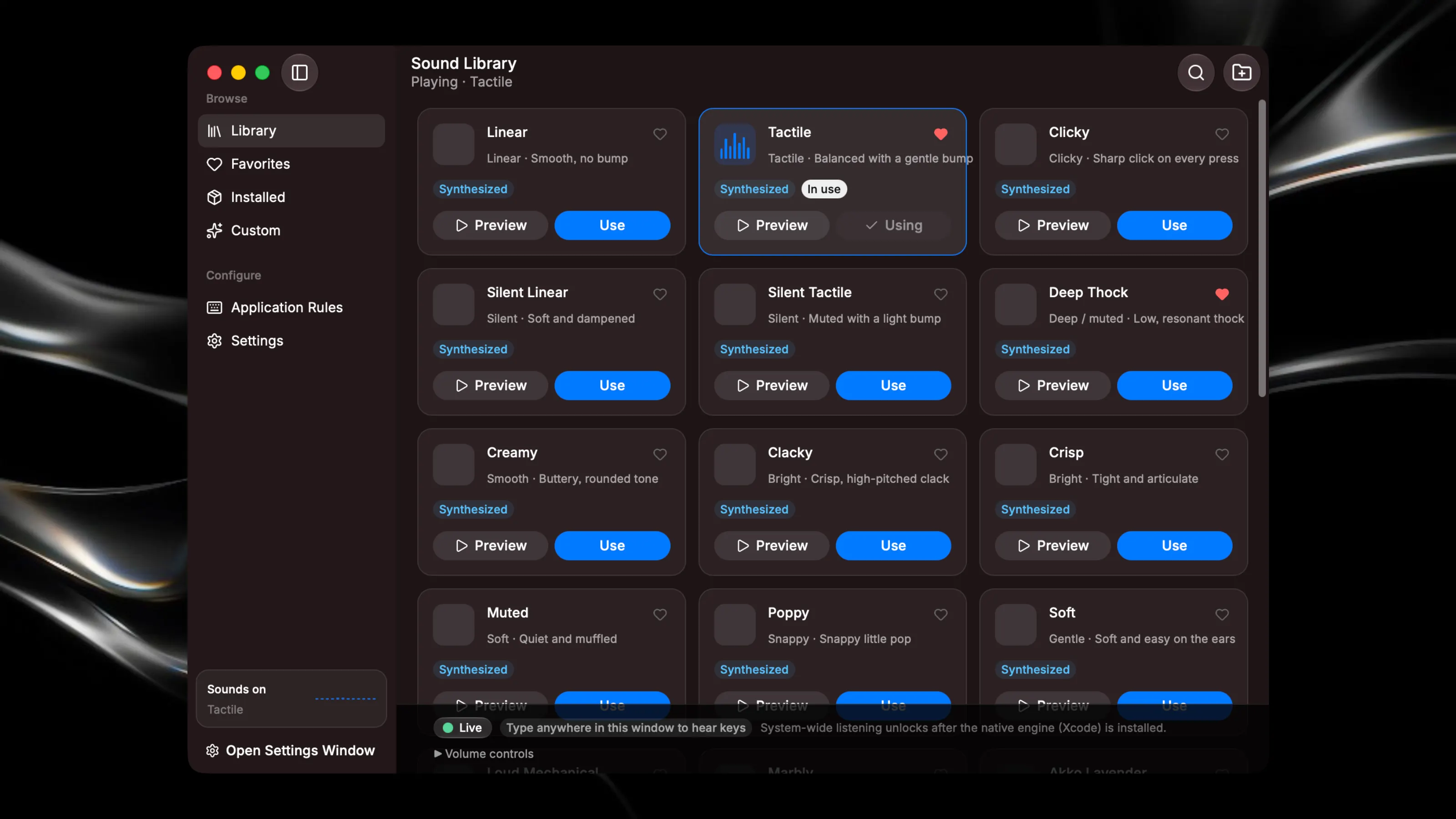Use the Crisp sound
Screen dimensions: 1456x819
[1174, 546]
